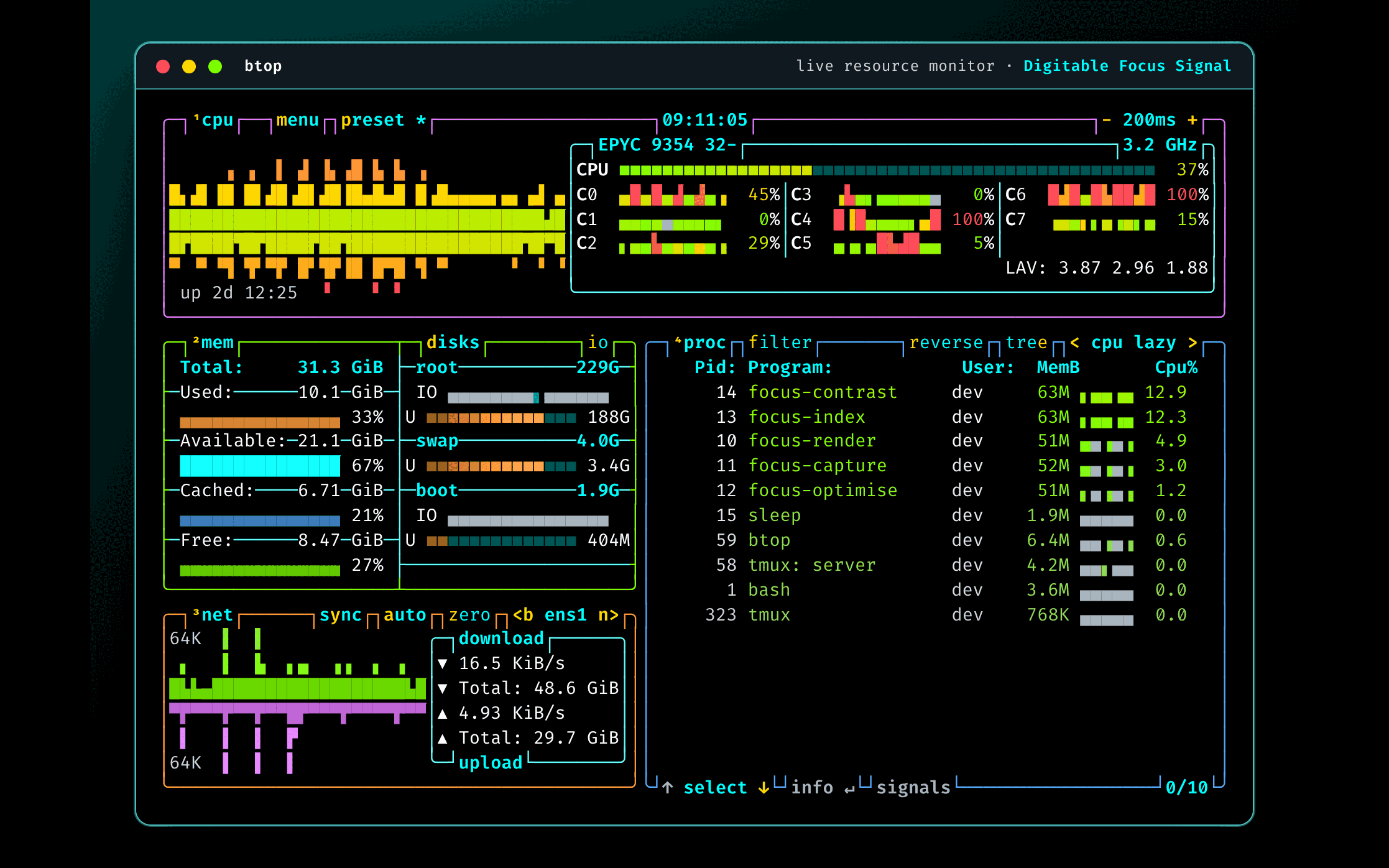1389x868 pixels.
Task: Click the MemB column header
Action: (x=1058, y=367)
